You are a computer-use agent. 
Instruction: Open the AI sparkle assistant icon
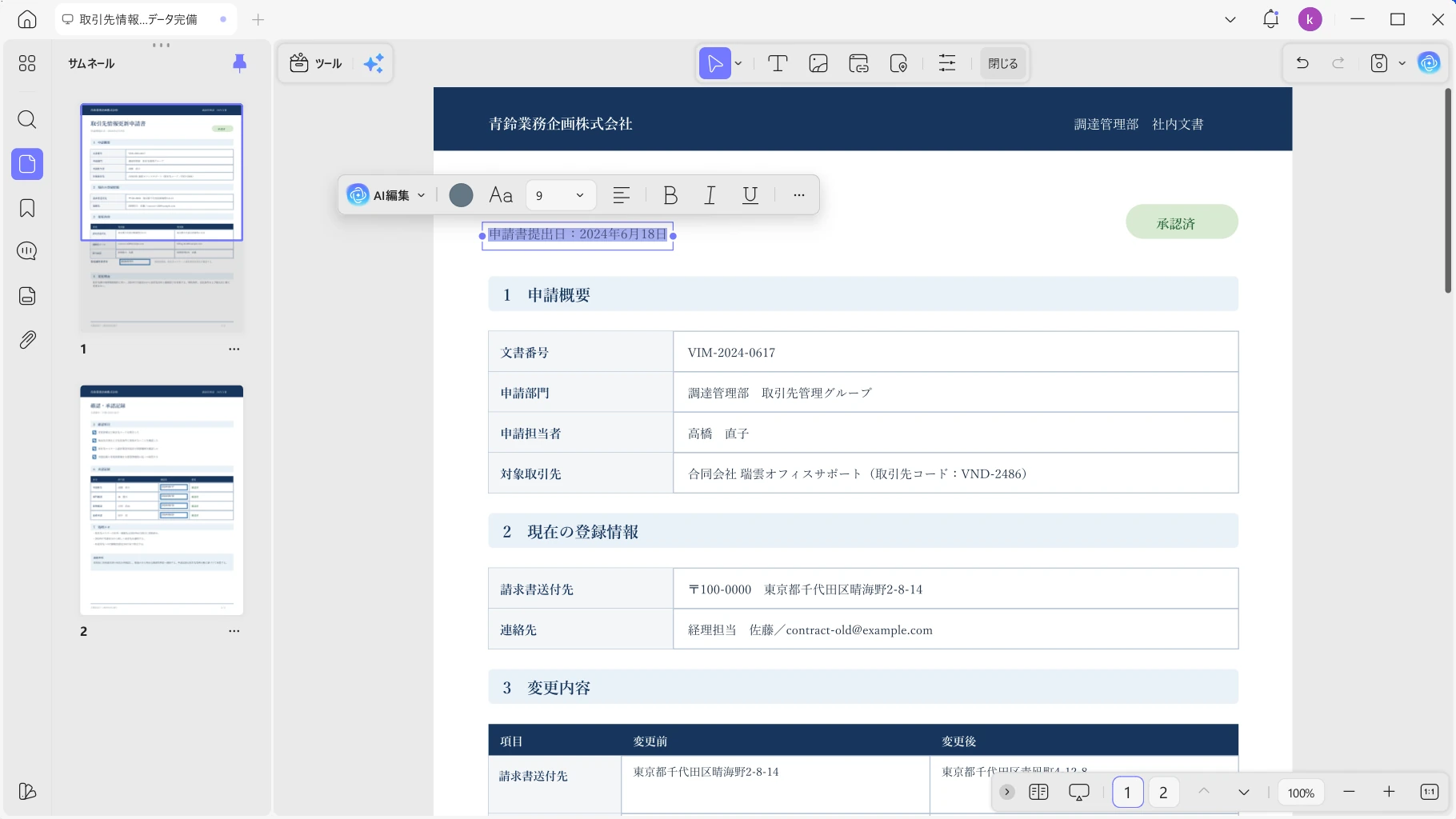point(374,63)
